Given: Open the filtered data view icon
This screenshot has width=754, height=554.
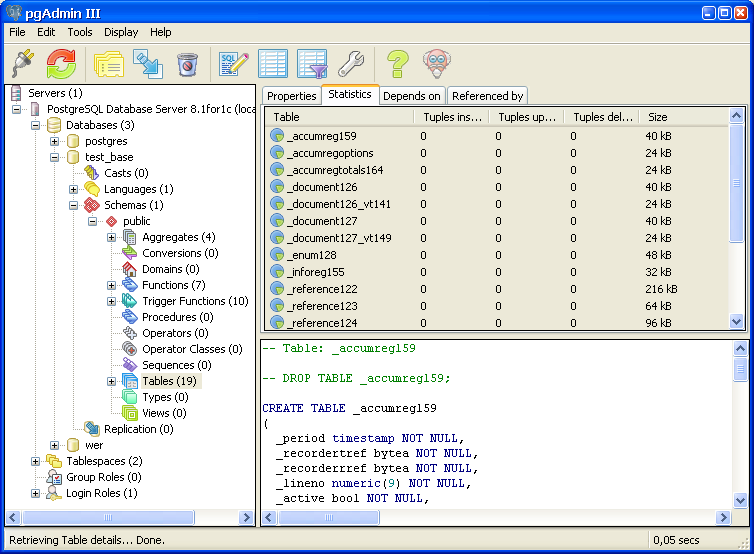Looking at the screenshot, I should (x=312, y=64).
